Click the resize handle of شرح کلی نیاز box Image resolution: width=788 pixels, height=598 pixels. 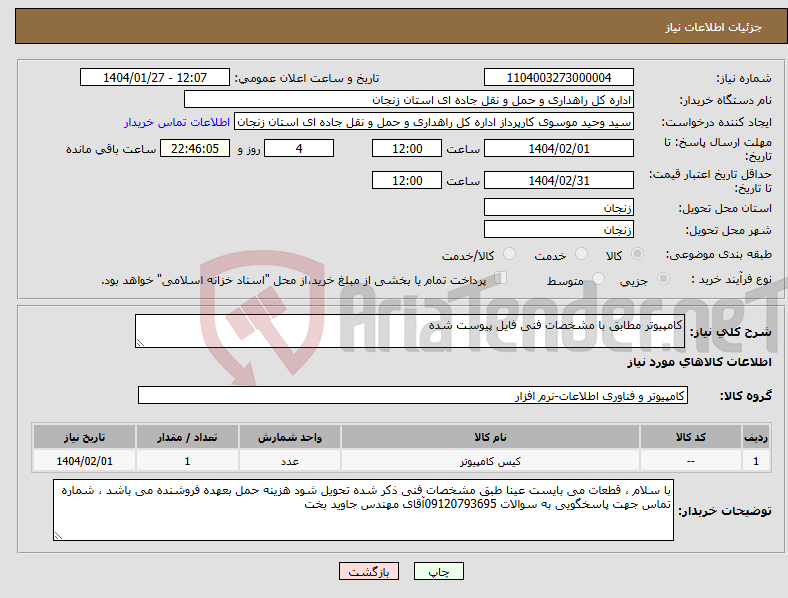[x=140, y=343]
